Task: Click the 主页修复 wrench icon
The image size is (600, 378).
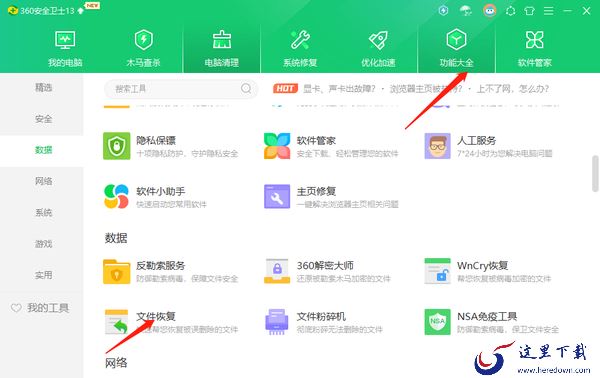Action: pos(277,197)
